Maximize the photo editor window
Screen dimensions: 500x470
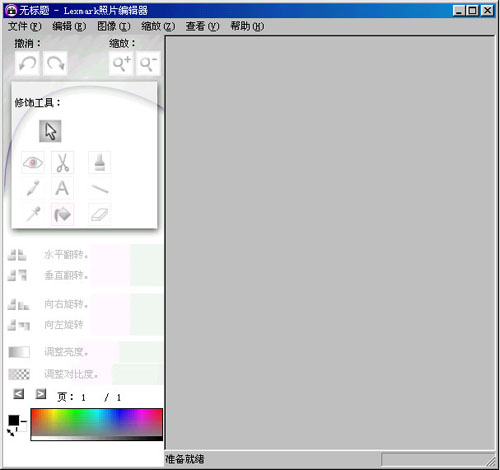tap(473, 11)
